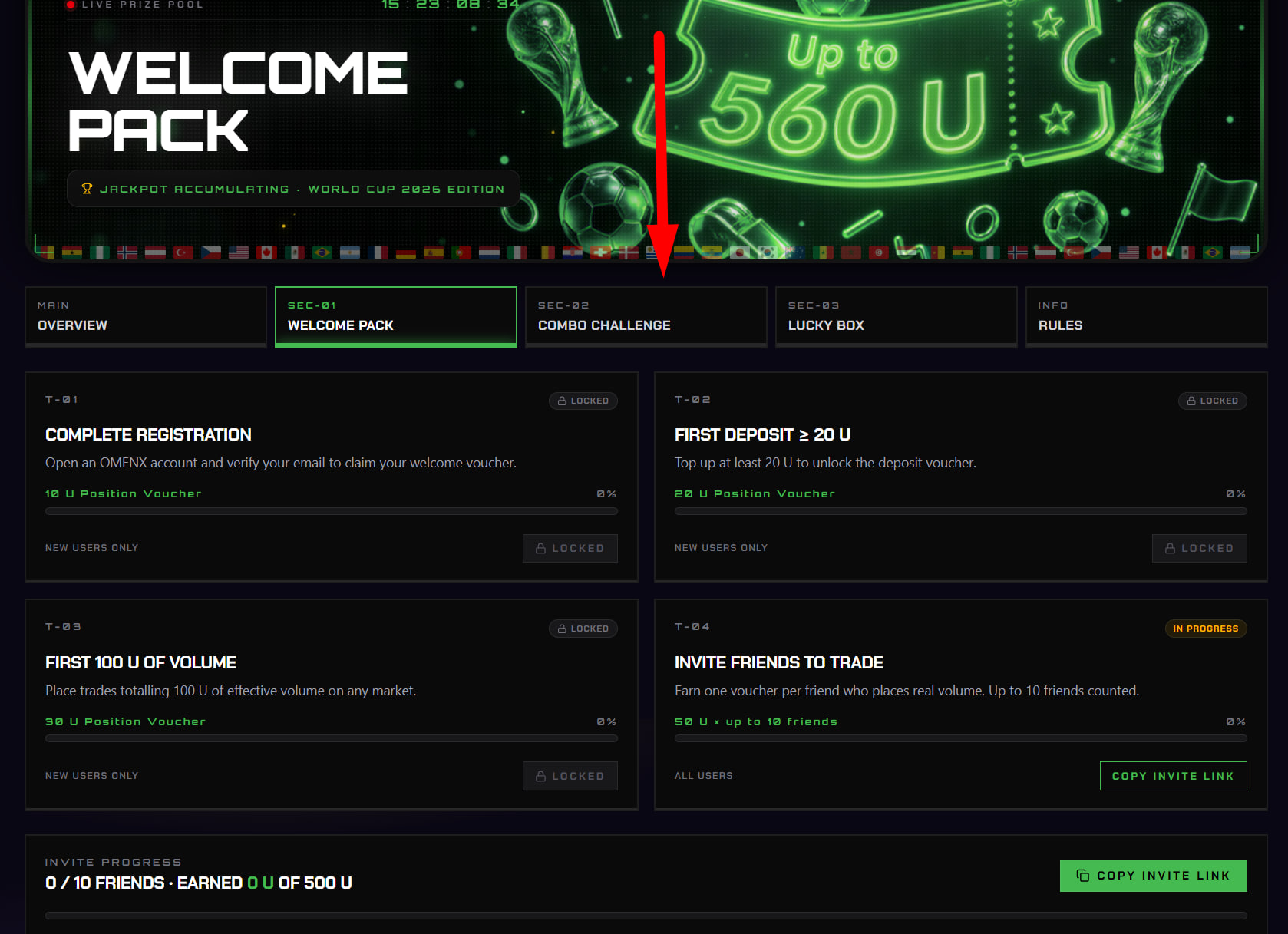
Task: Click the First 100 U of Volume progress bar
Action: click(x=332, y=739)
